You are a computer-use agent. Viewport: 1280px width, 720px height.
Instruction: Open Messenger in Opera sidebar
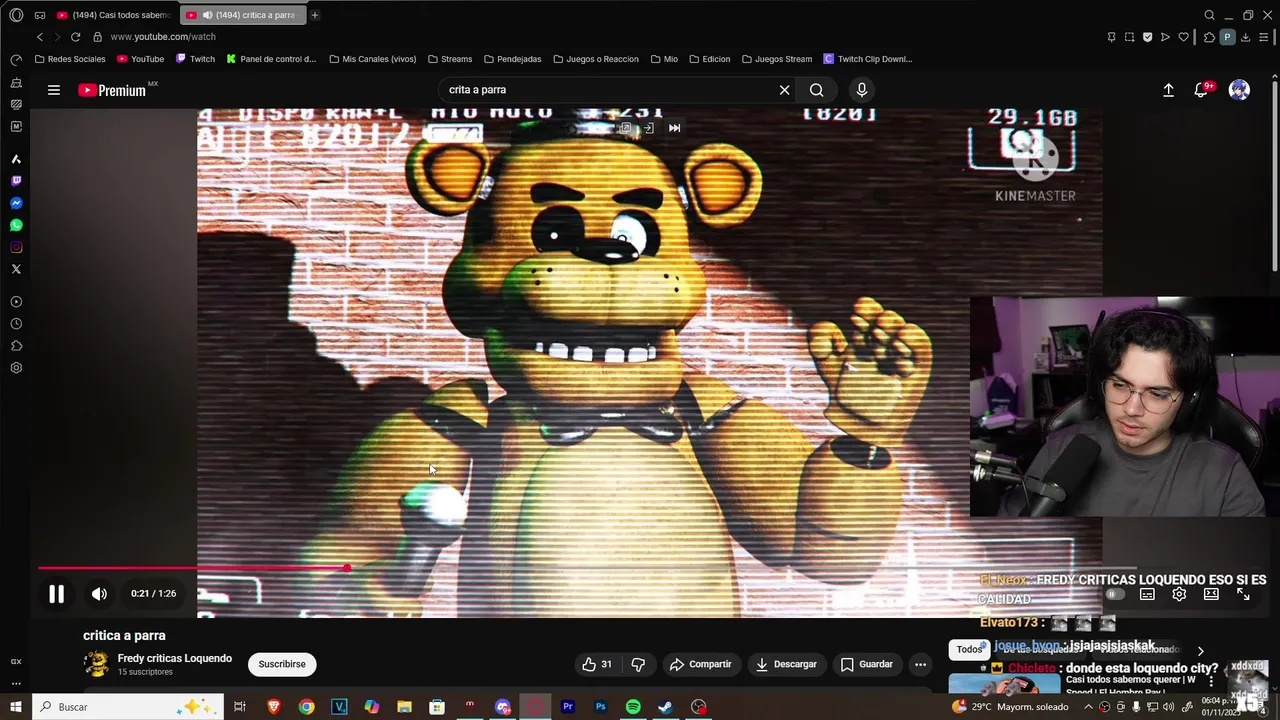[x=16, y=203]
